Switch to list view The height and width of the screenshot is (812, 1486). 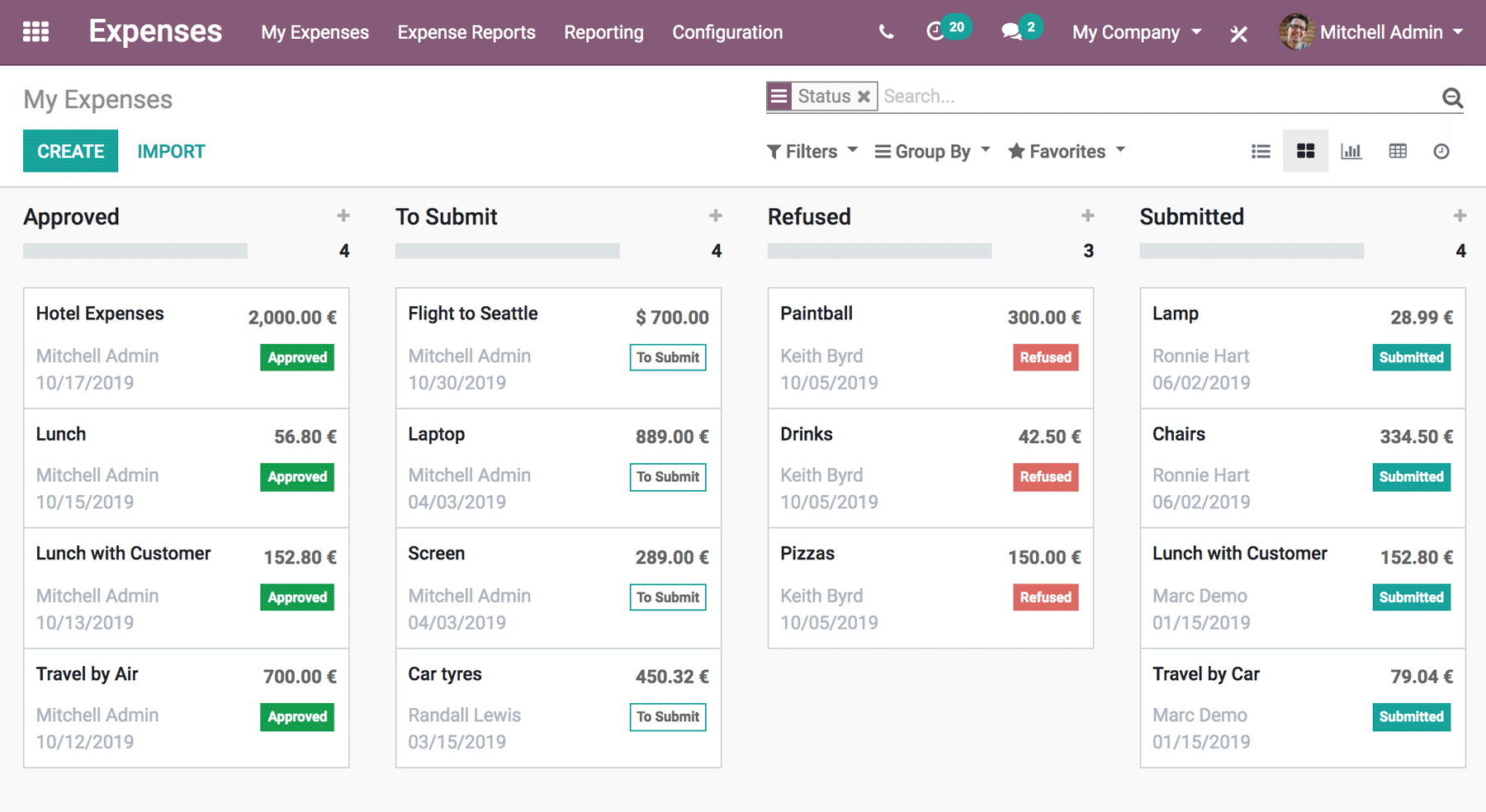(x=1261, y=151)
